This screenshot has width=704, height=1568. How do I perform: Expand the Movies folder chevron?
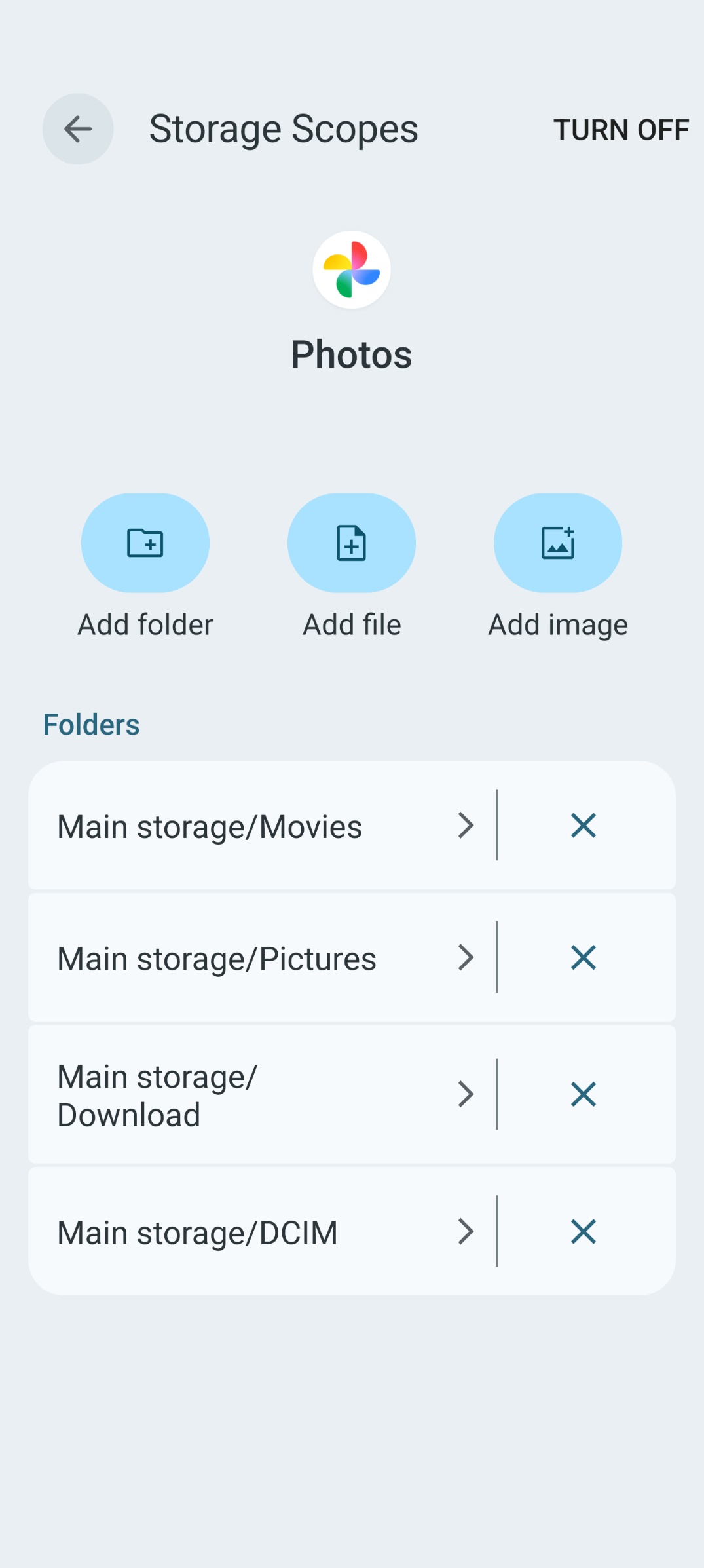[466, 826]
